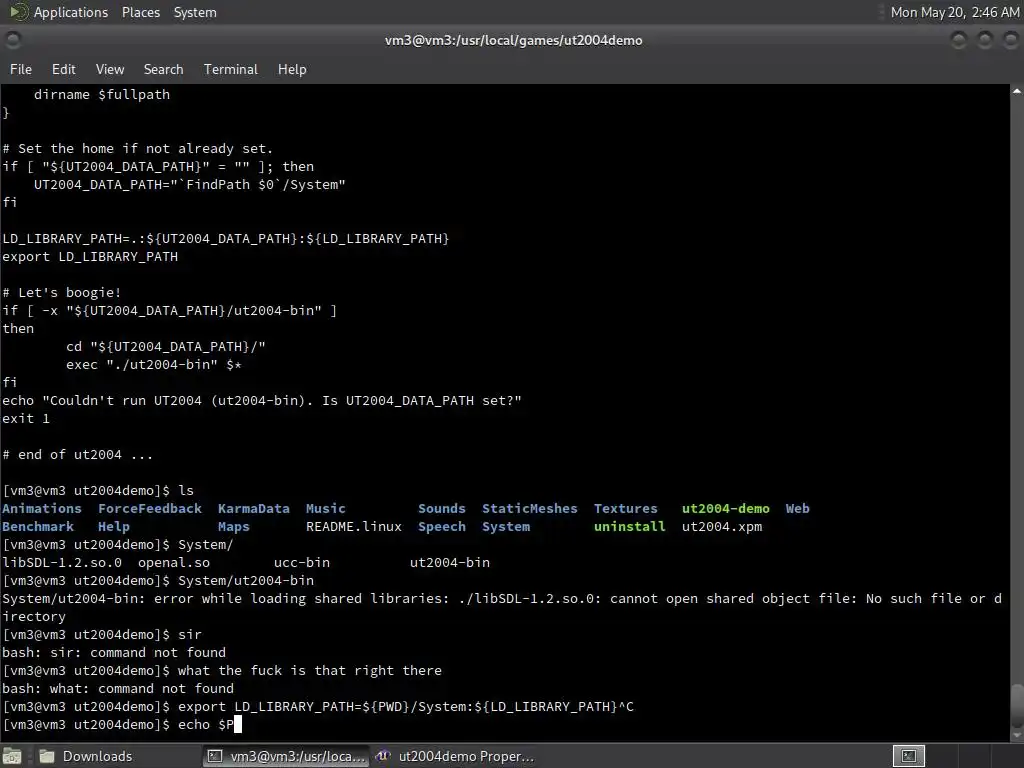1024x768 pixels.
Task: Click the clock showing Mon May 20
Action: click(x=954, y=12)
